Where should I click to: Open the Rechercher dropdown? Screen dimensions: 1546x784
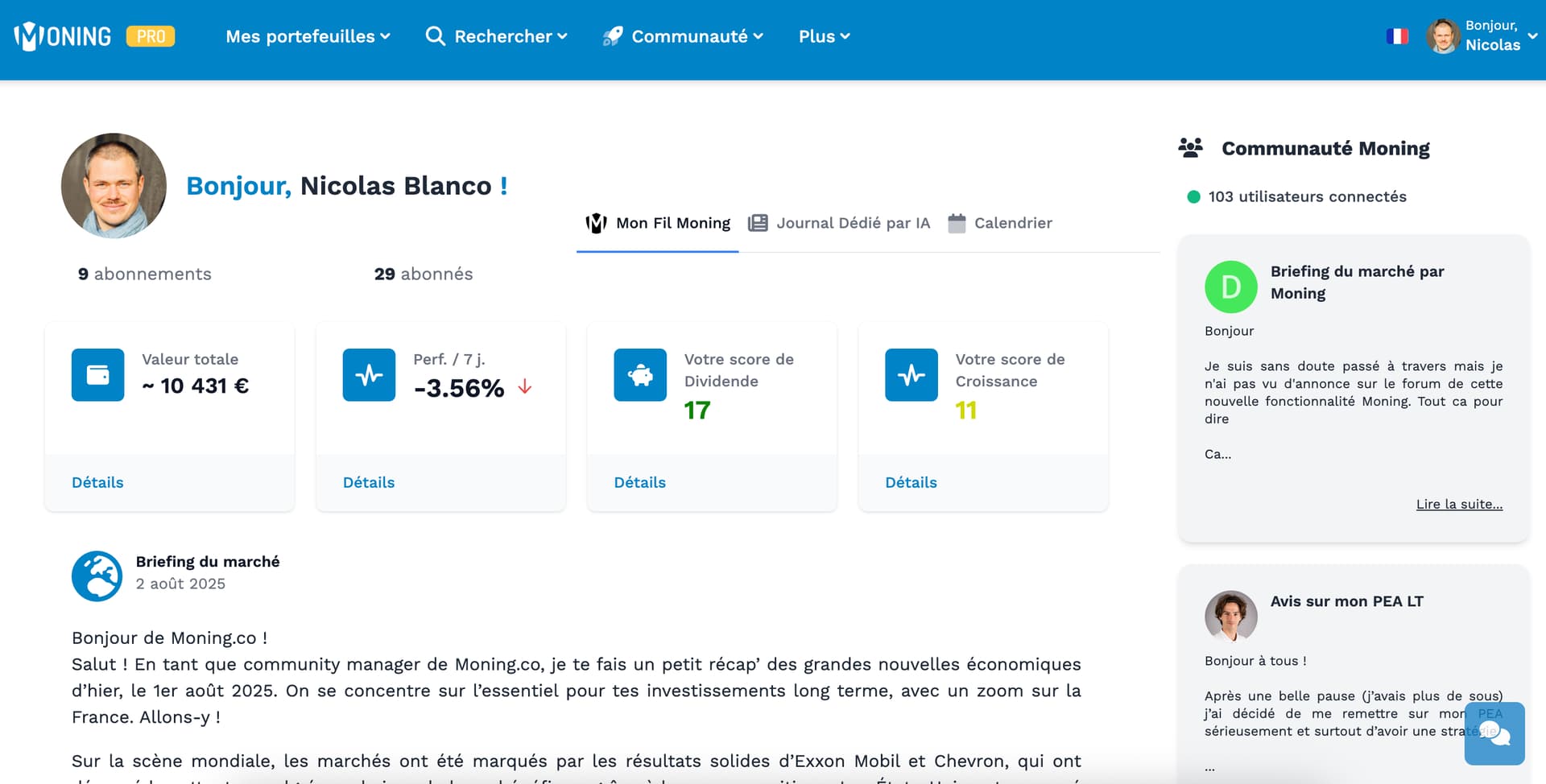[x=497, y=36]
